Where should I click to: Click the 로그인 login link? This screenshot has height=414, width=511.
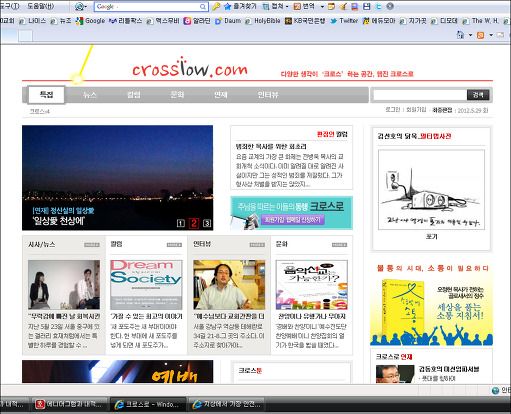tap(393, 110)
